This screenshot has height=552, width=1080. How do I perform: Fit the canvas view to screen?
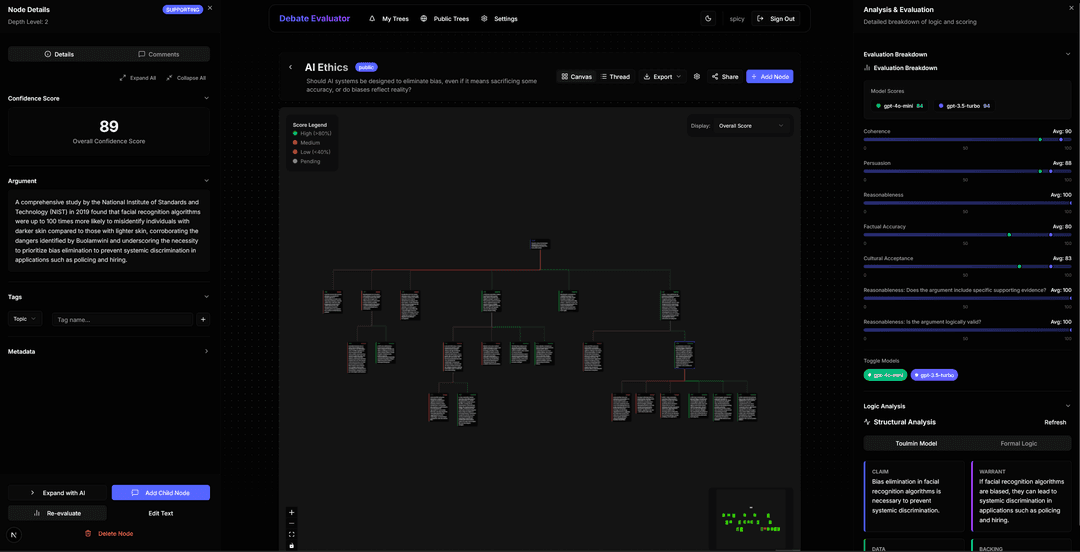[x=292, y=535]
